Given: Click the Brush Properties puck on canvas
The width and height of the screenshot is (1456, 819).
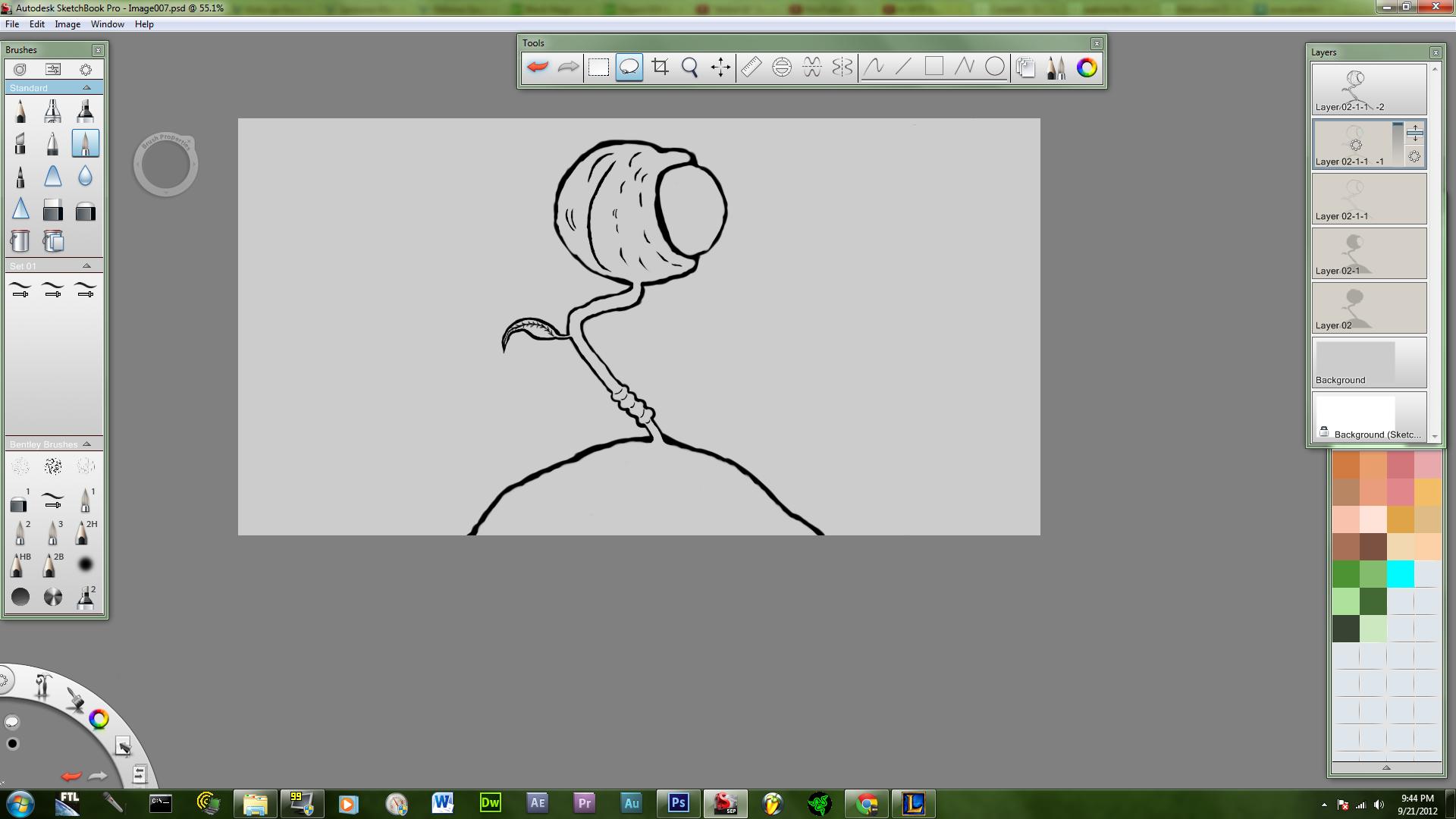Looking at the screenshot, I should coord(166,165).
